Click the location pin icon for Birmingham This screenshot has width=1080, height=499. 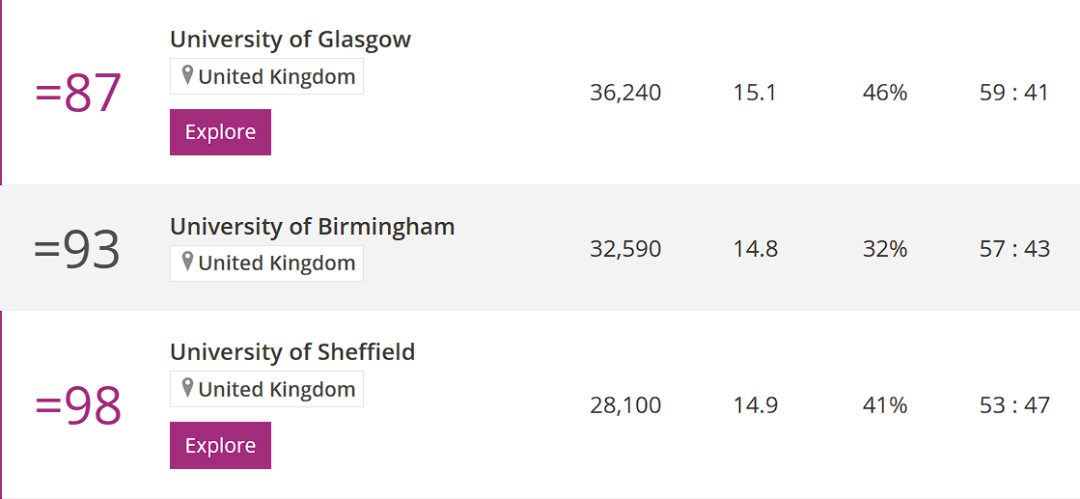[187, 263]
